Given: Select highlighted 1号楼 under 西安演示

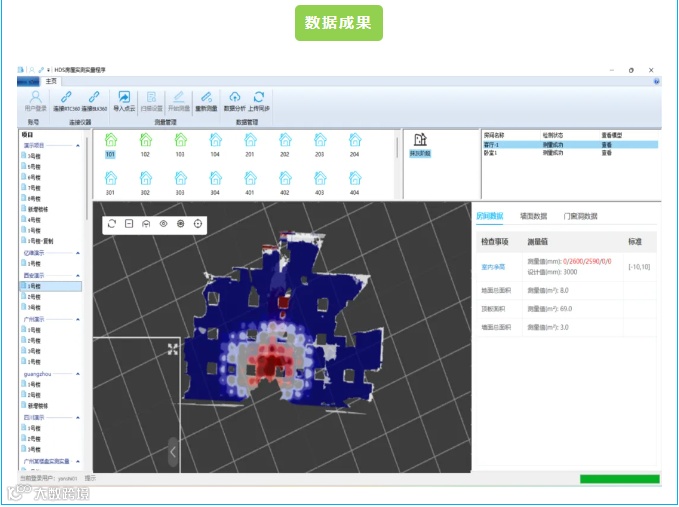Looking at the screenshot, I should (x=51, y=286).
